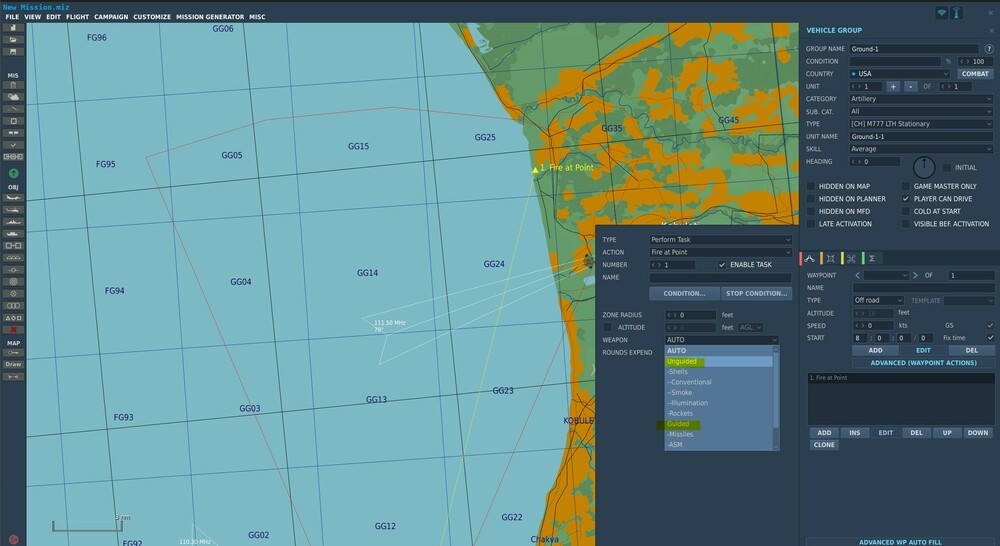Expand the Category Artillery dropdown
This screenshot has width=1000, height=546.
click(x=920, y=99)
